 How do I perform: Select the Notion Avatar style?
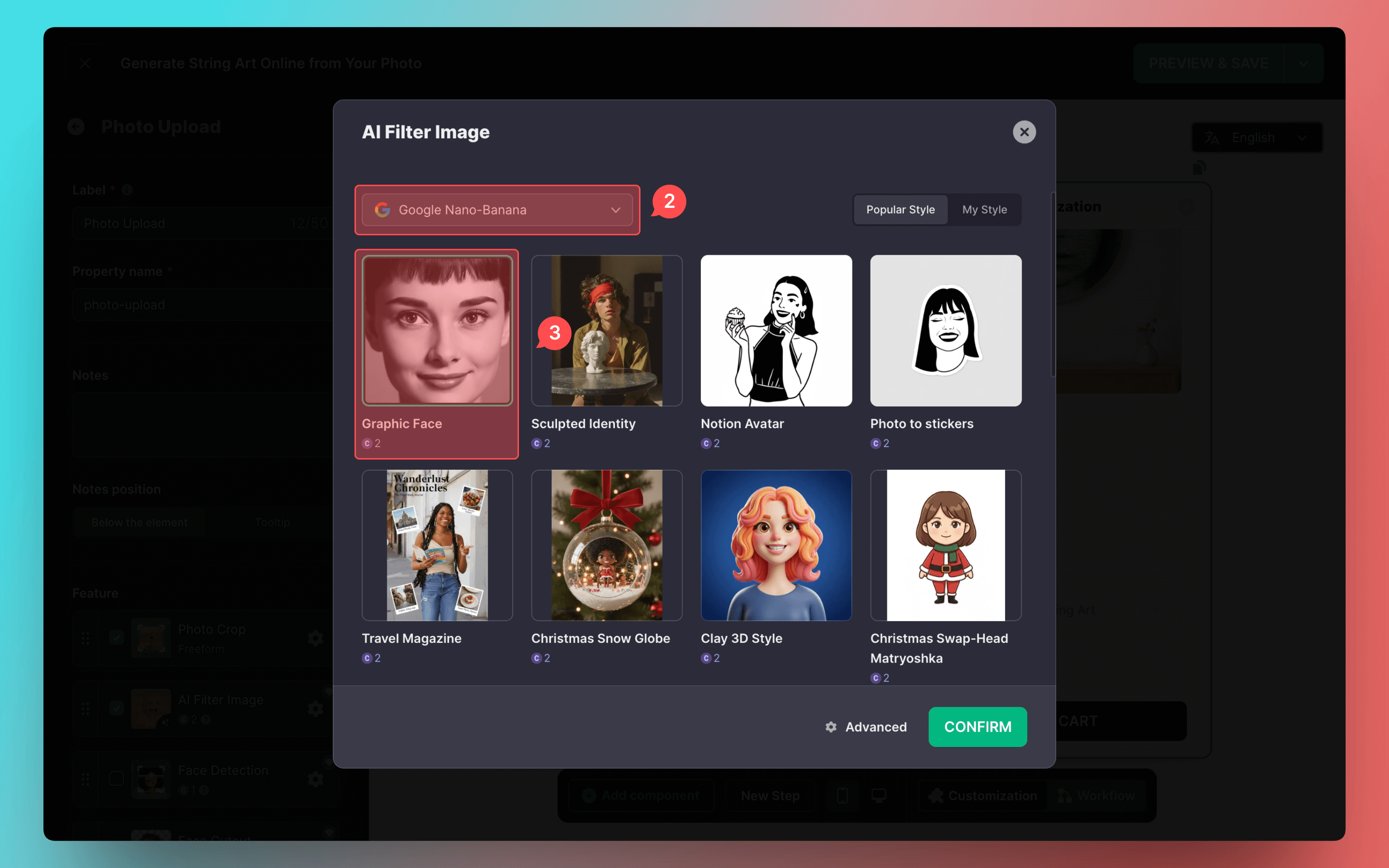776,331
